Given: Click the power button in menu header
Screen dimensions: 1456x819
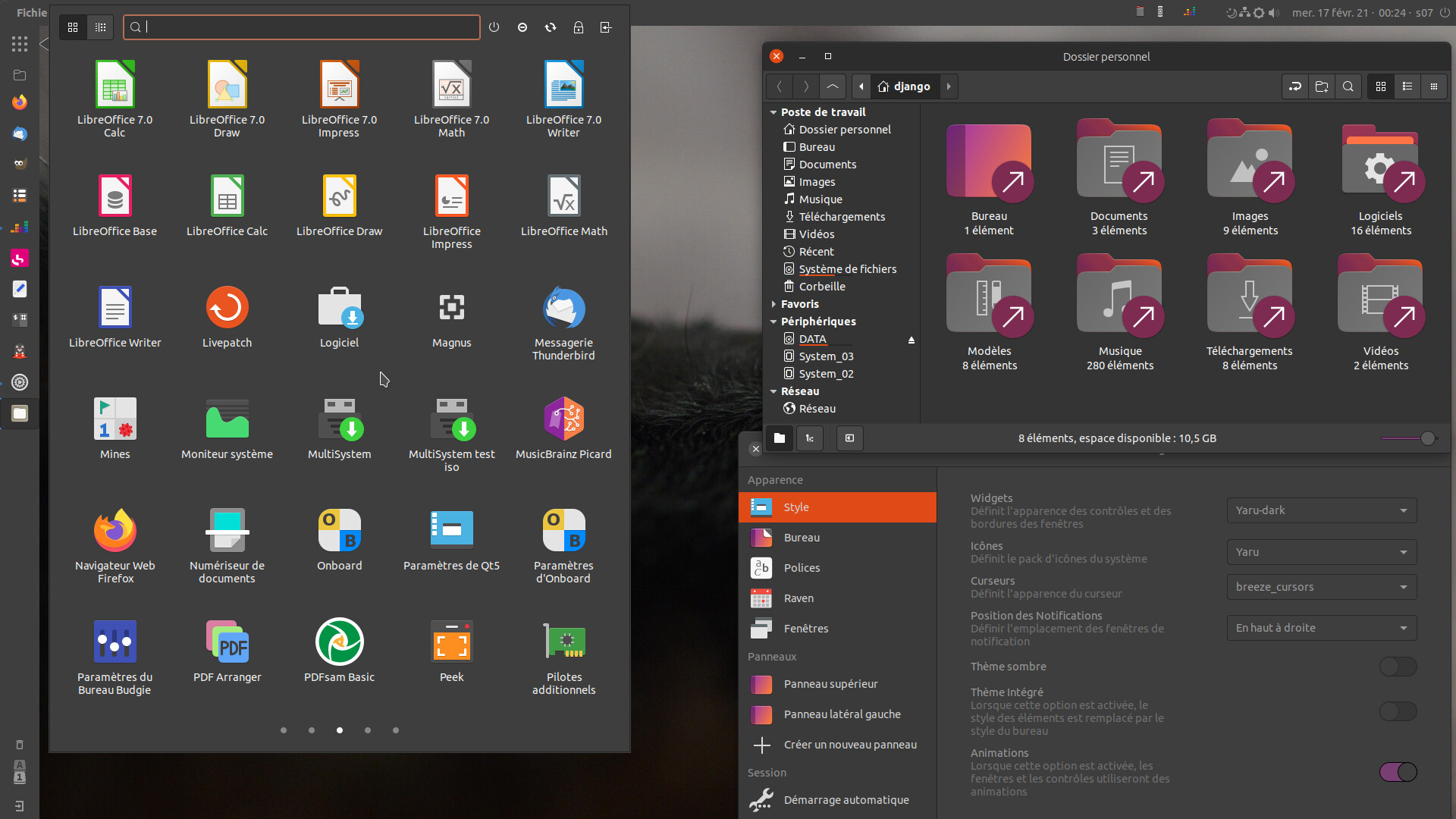Looking at the screenshot, I should tap(494, 27).
